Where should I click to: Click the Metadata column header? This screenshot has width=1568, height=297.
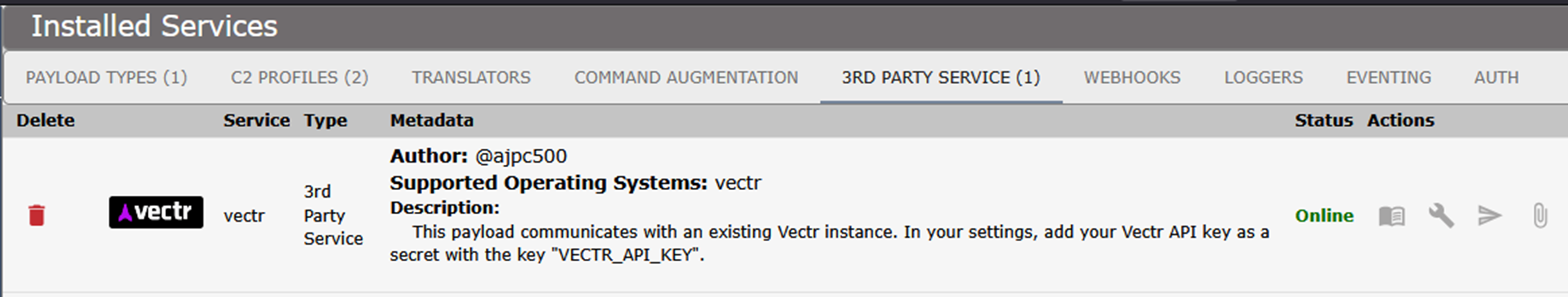tap(432, 120)
